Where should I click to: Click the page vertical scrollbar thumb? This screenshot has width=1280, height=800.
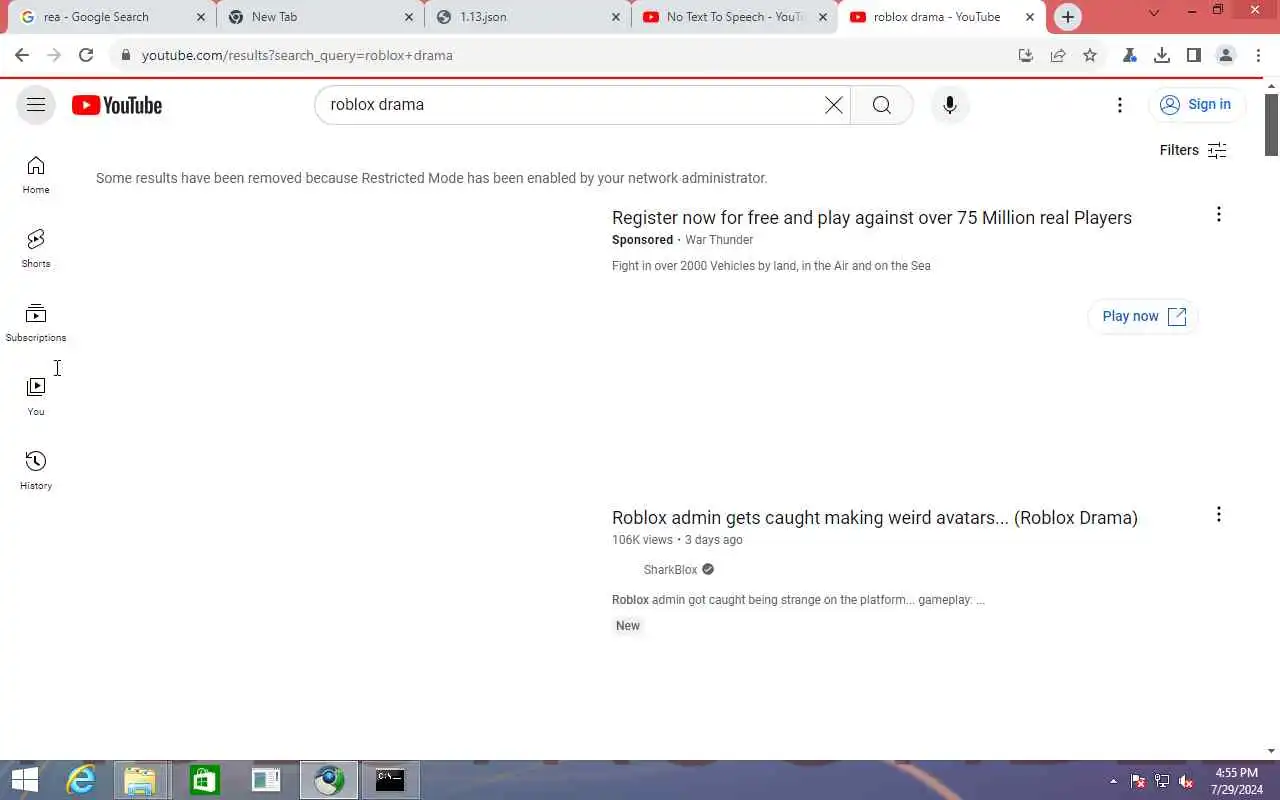(1272, 125)
